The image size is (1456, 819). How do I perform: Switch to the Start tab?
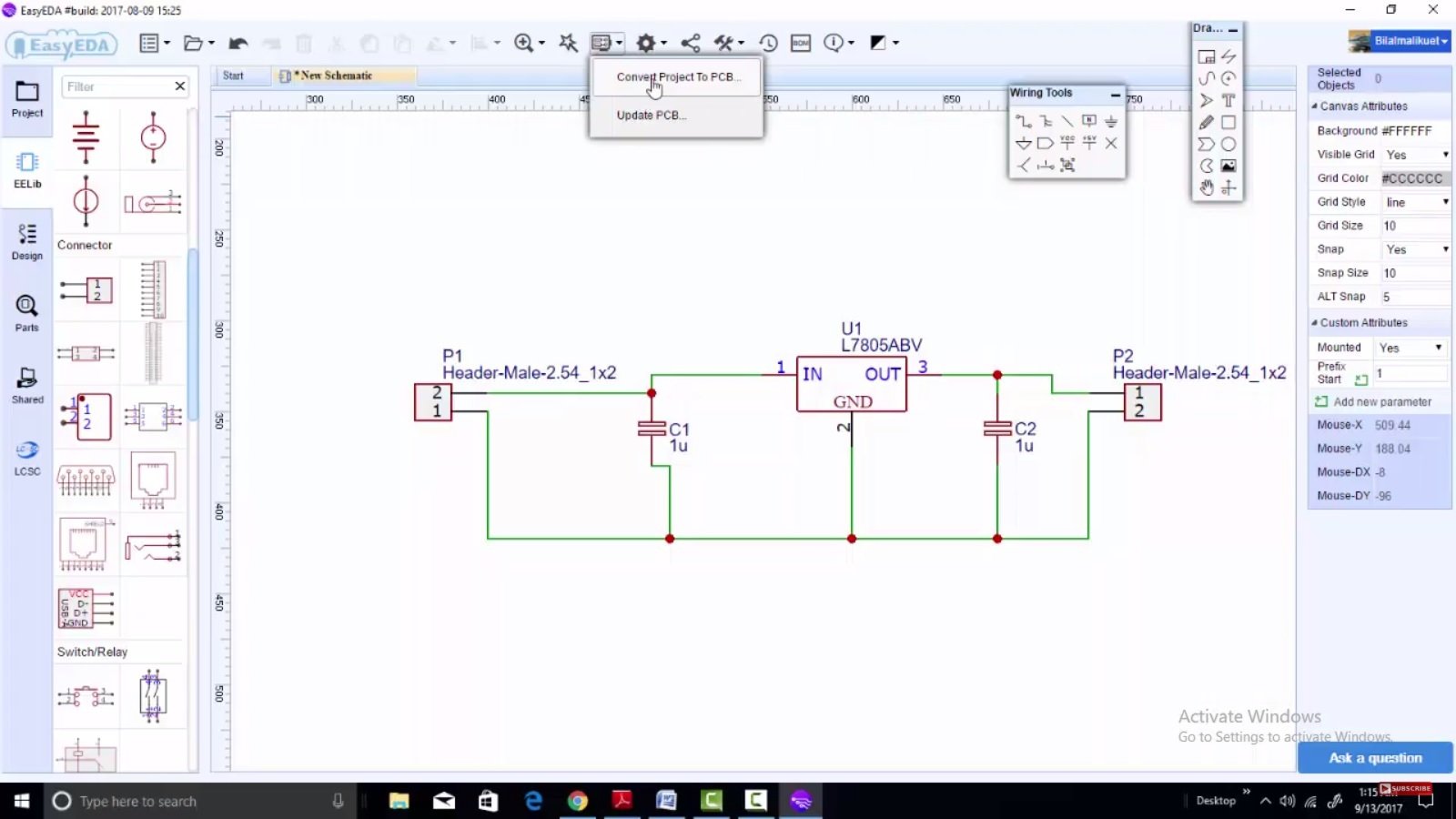click(x=233, y=76)
